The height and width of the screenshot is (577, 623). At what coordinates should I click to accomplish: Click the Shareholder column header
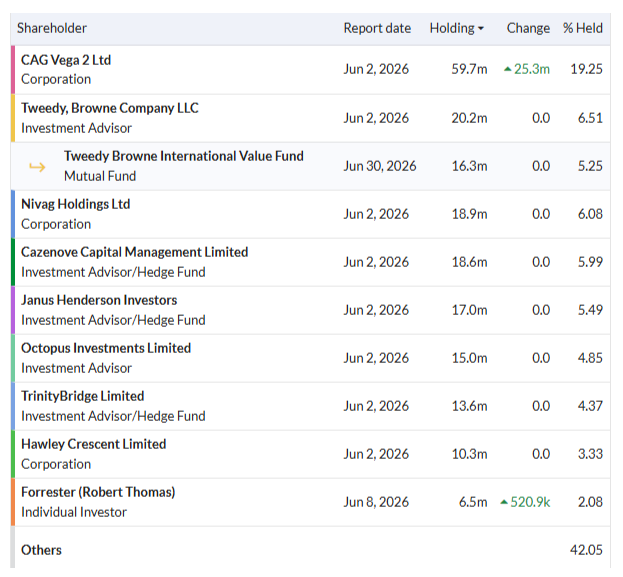[52, 28]
